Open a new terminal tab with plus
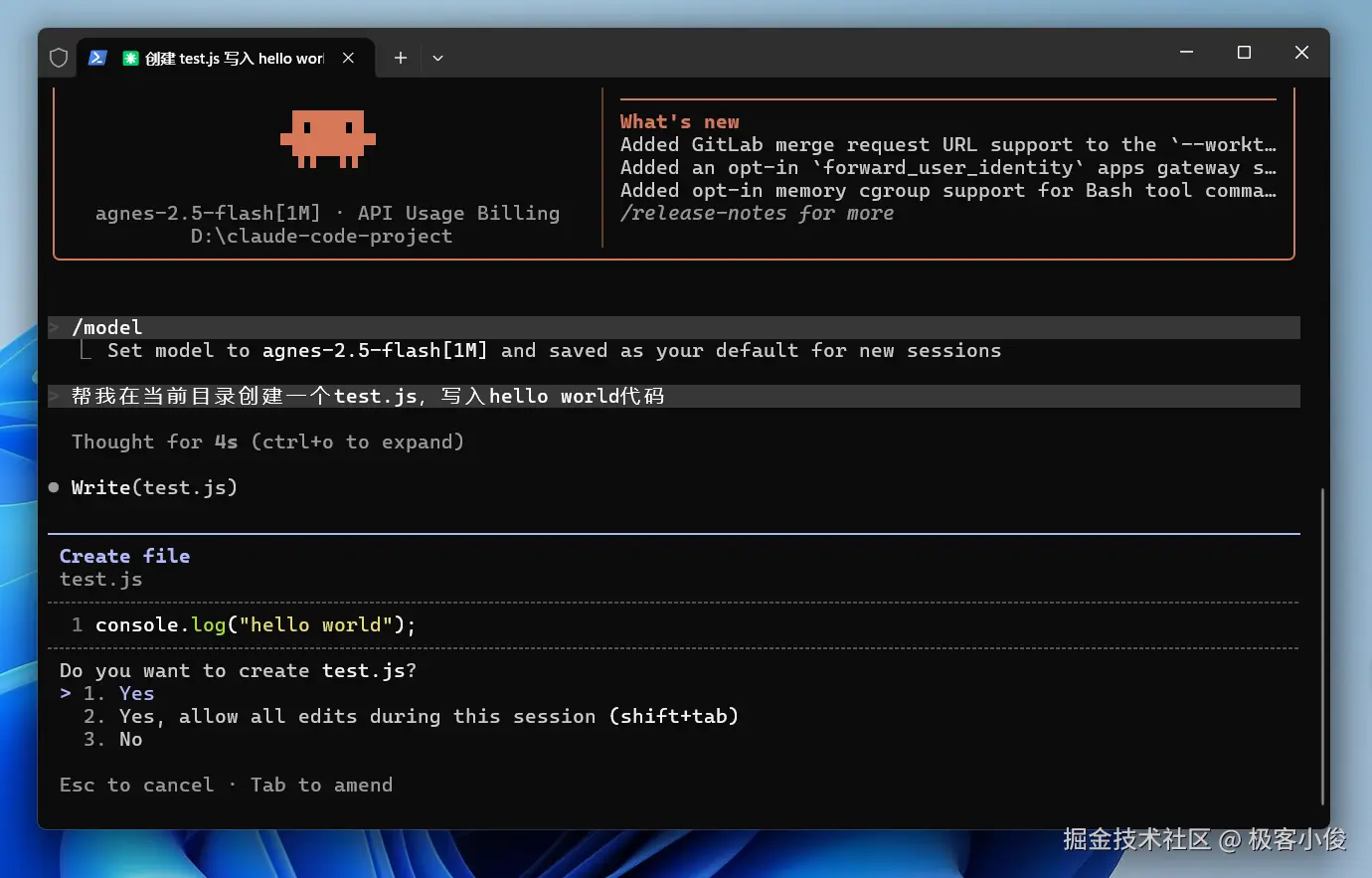 point(401,58)
